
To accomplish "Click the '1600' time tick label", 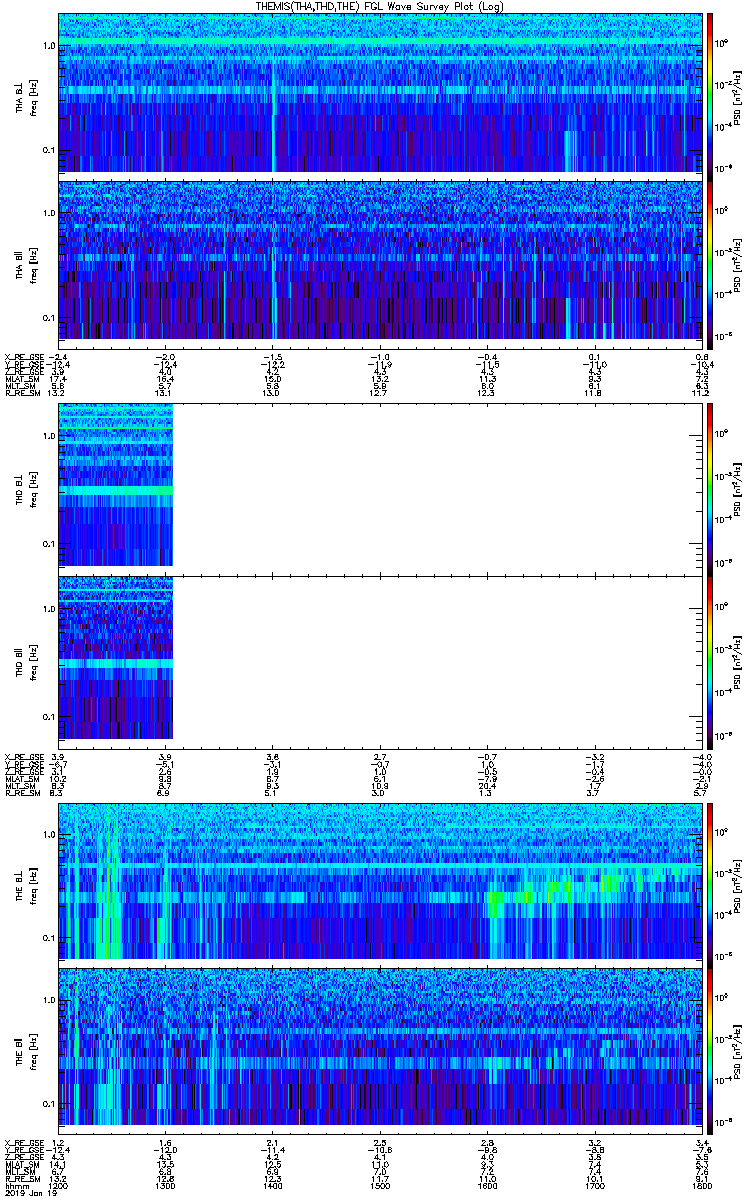I will pyautogui.click(x=486, y=1186).
